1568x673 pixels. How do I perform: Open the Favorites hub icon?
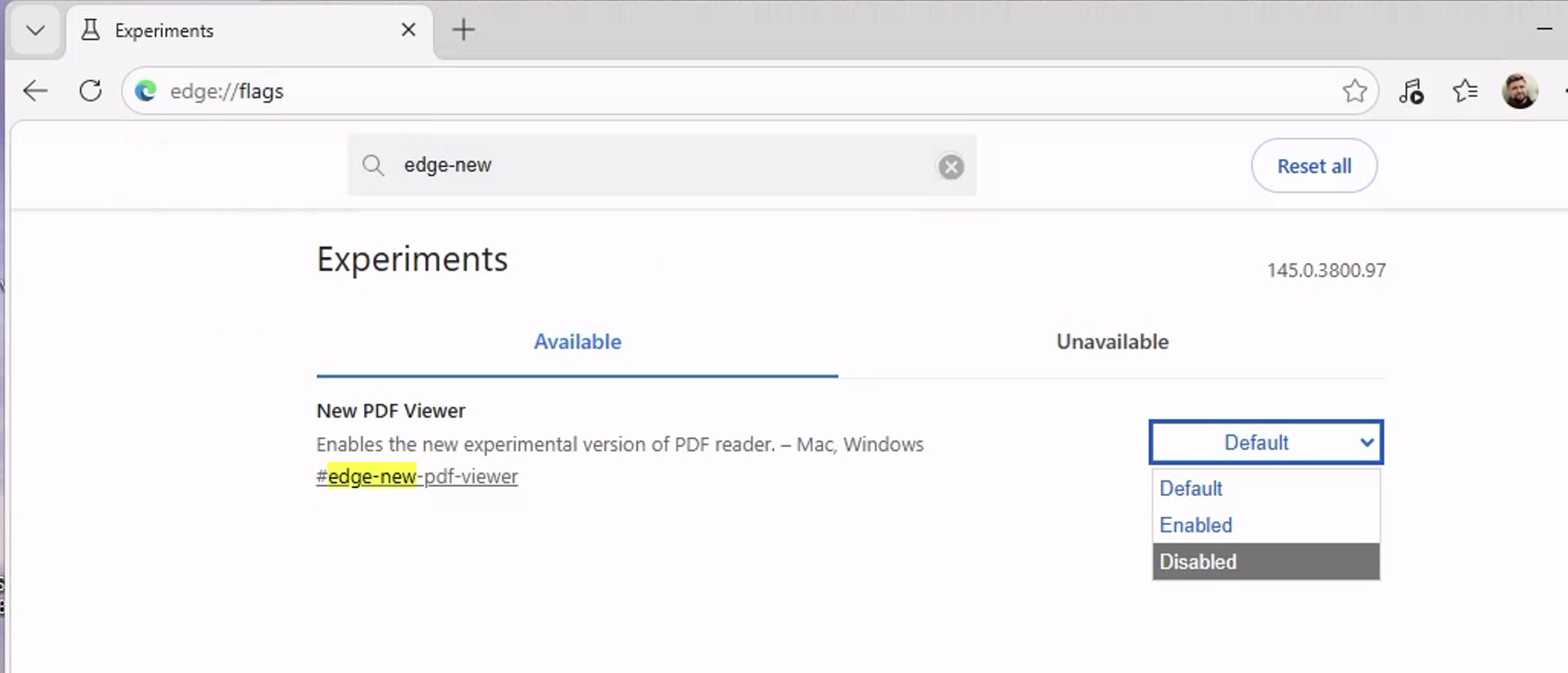(x=1465, y=91)
